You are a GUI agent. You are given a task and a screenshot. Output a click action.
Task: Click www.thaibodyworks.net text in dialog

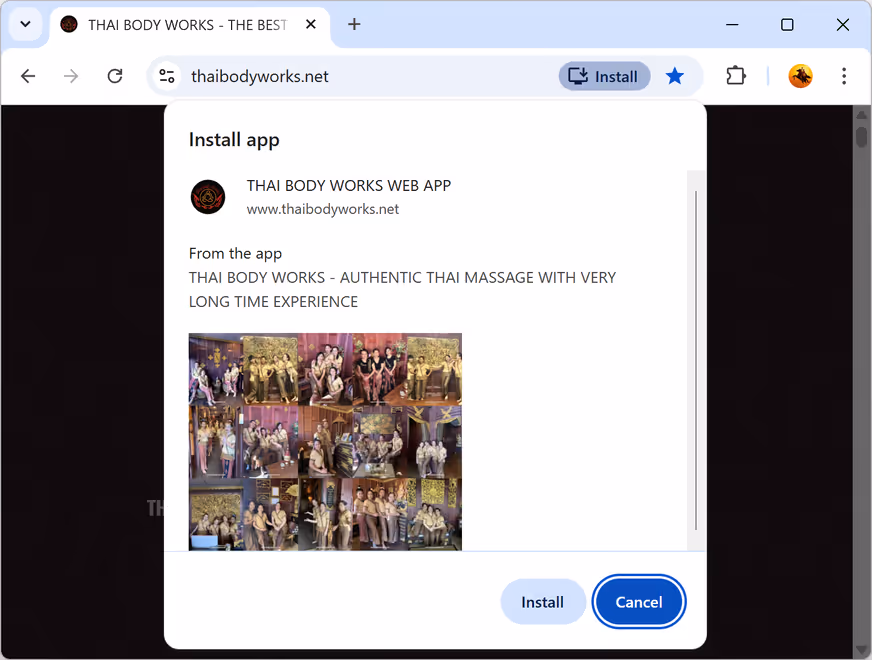(x=323, y=209)
